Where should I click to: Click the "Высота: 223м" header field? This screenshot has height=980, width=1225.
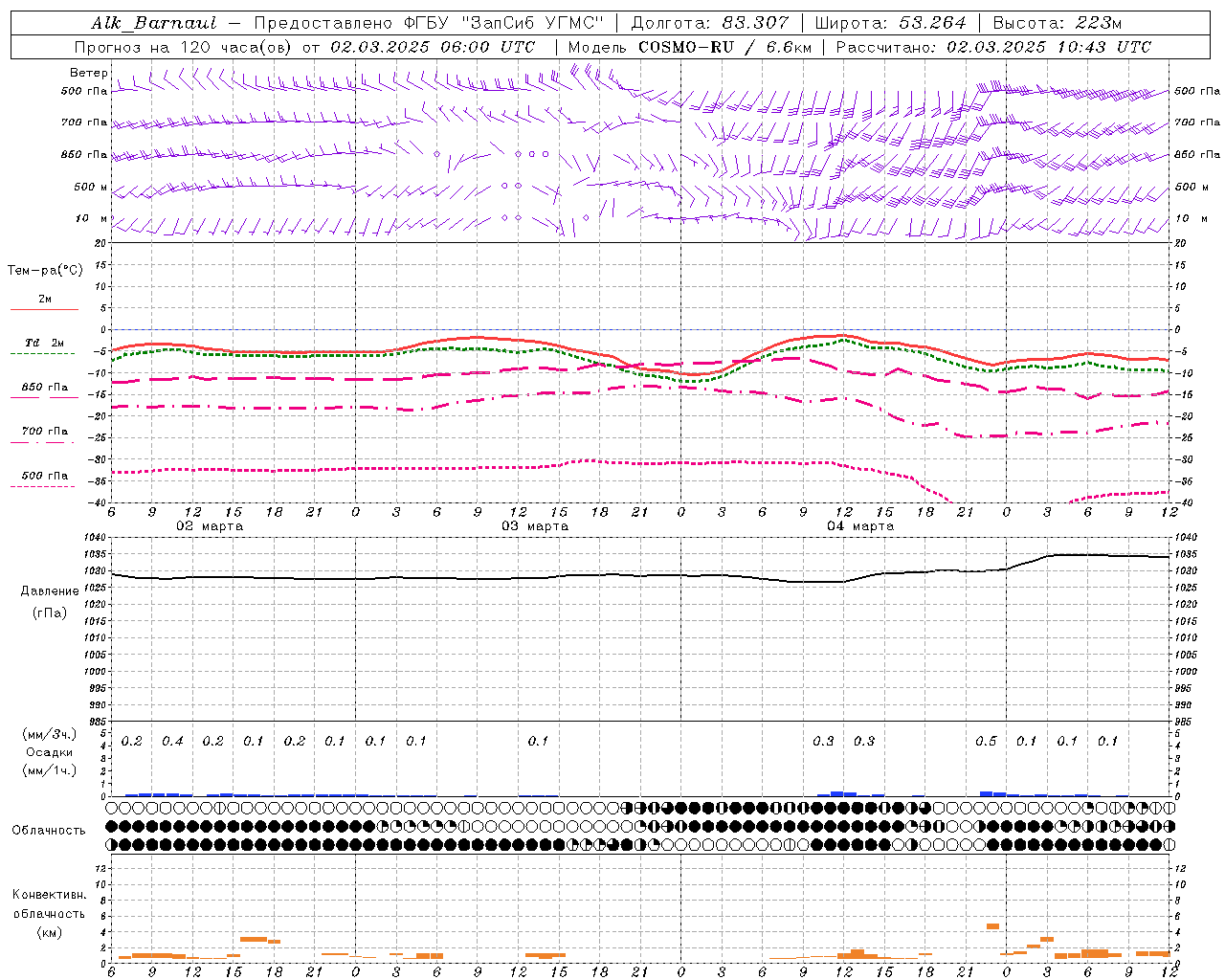click(1057, 23)
